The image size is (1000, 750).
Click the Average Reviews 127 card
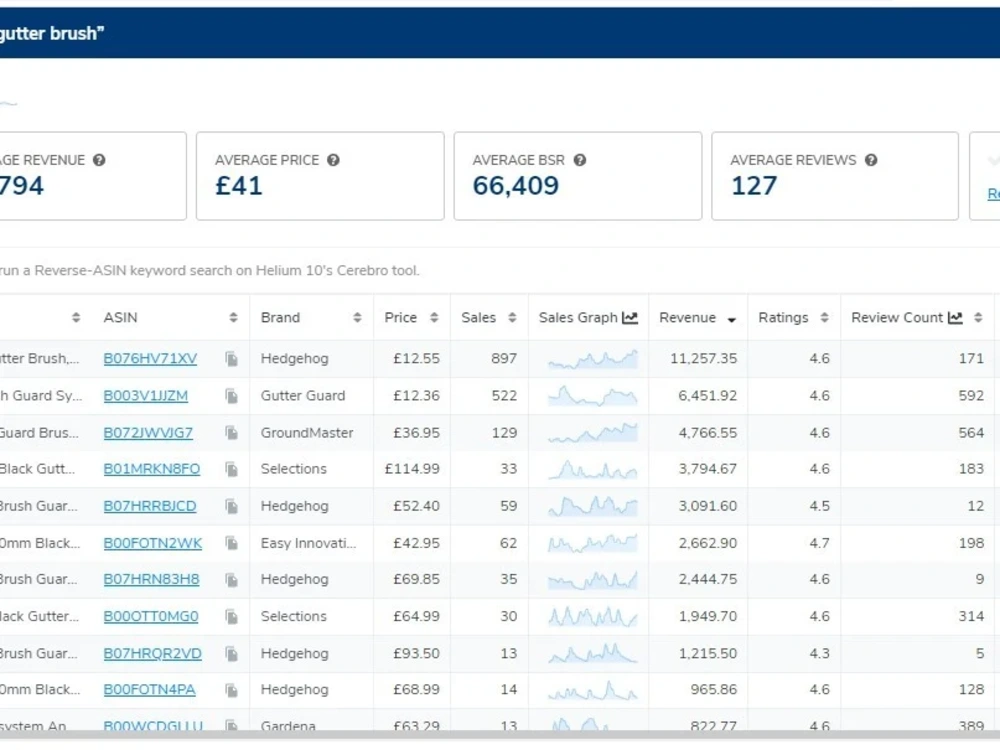[835, 176]
